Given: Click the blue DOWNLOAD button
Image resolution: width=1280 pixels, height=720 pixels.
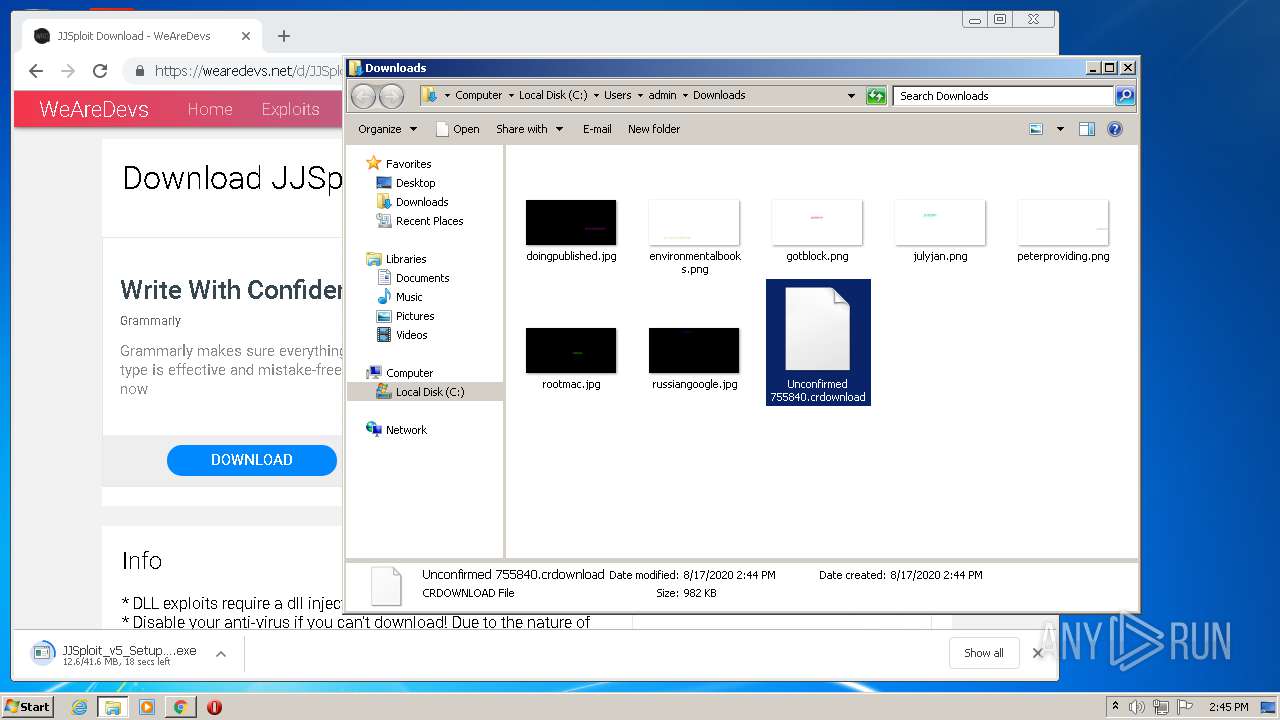Looking at the screenshot, I should pos(252,460).
